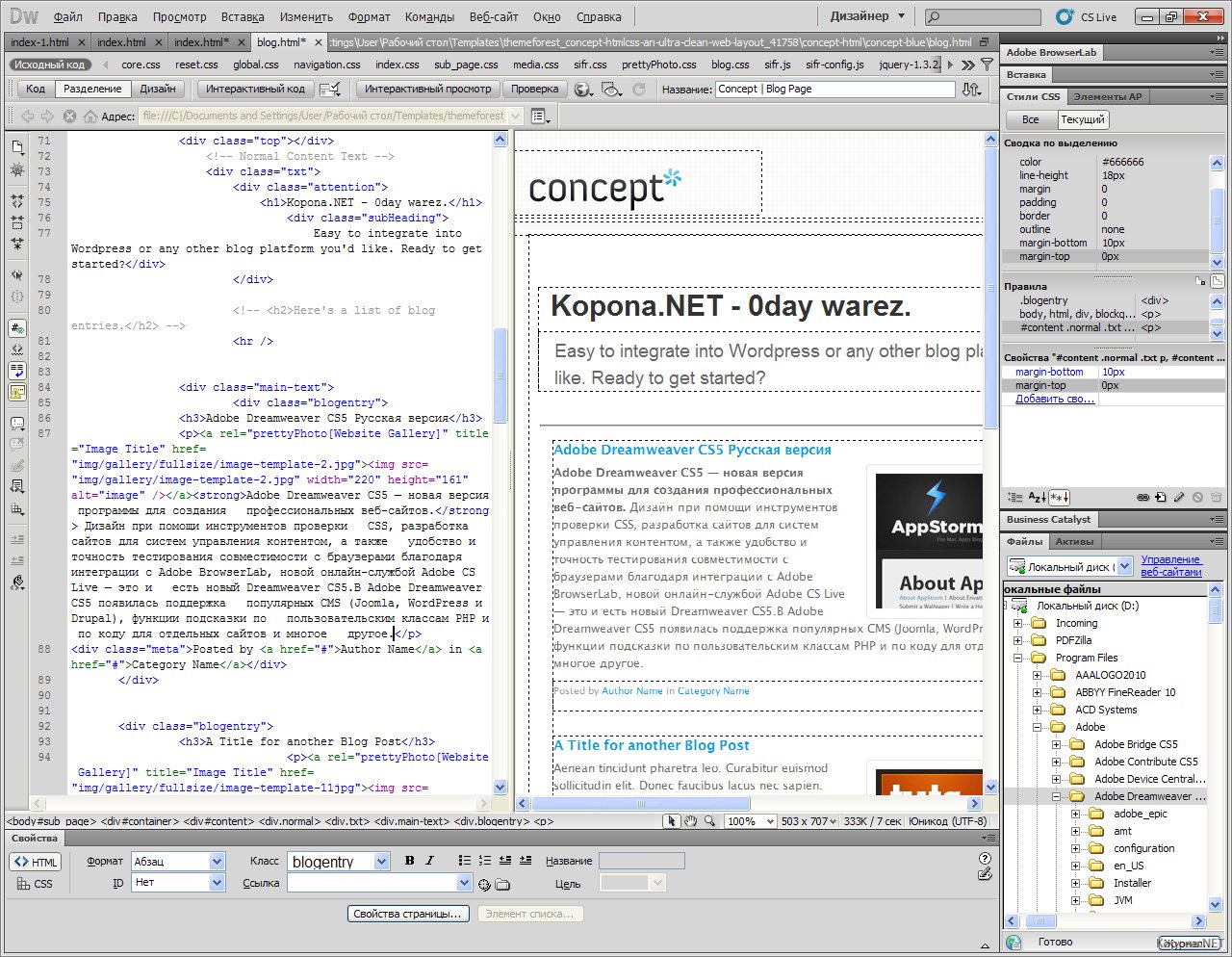Switch CSS panel to Все mode
The height and width of the screenshot is (957, 1232).
click(x=1031, y=119)
